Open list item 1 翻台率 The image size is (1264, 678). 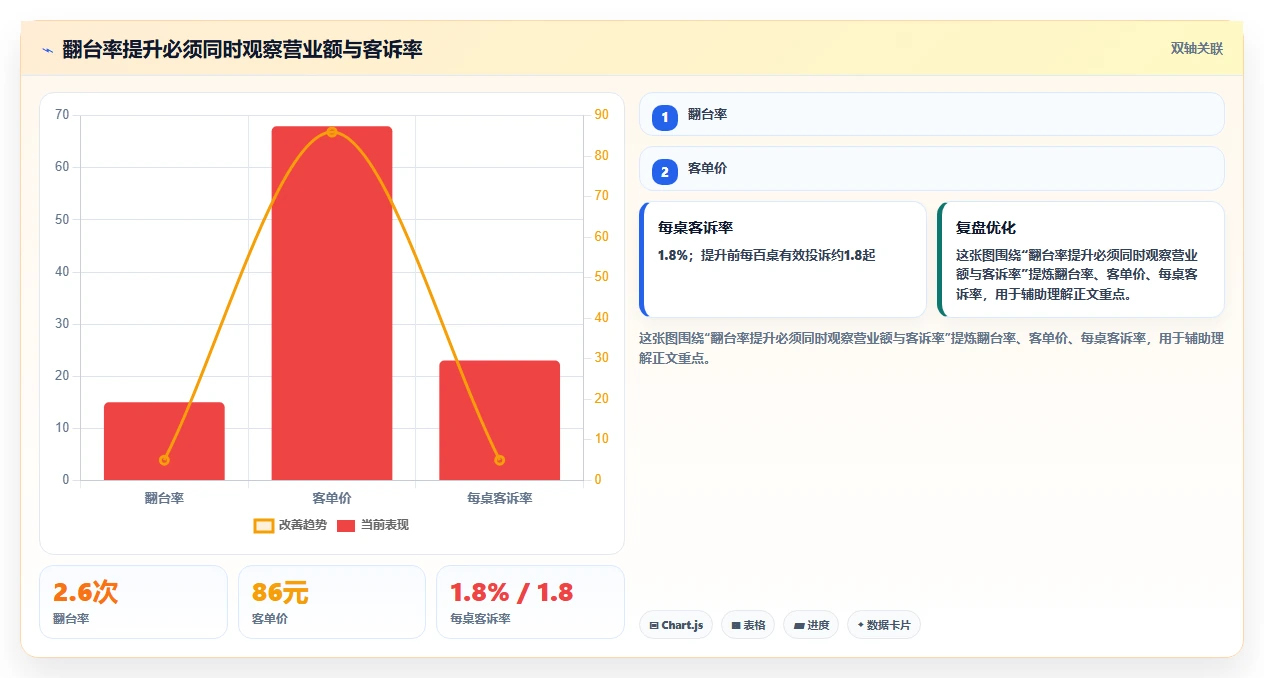932,114
